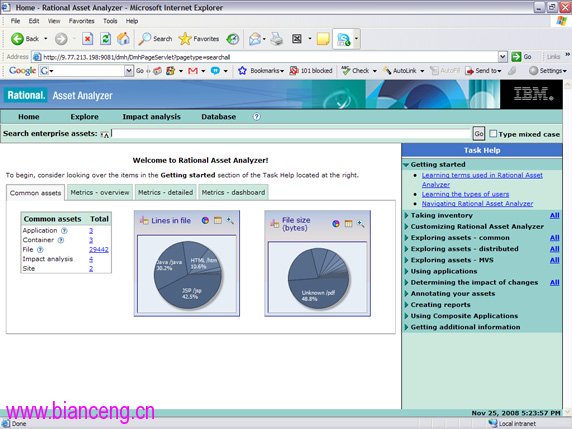The height and width of the screenshot is (429, 572).
Task: Click help icon beside Container row
Action: click(61, 240)
